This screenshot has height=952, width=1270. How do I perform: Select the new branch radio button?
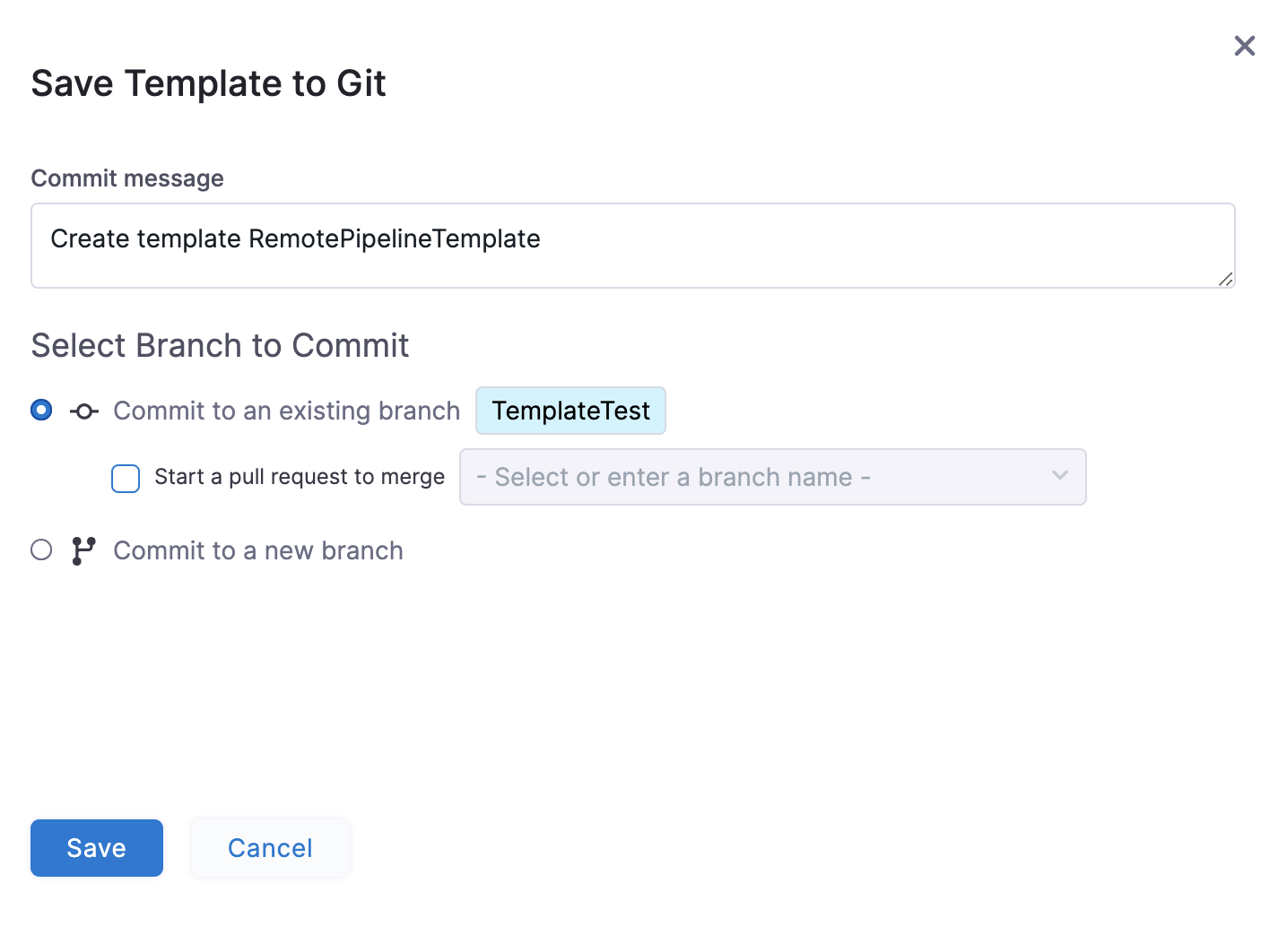(x=41, y=550)
